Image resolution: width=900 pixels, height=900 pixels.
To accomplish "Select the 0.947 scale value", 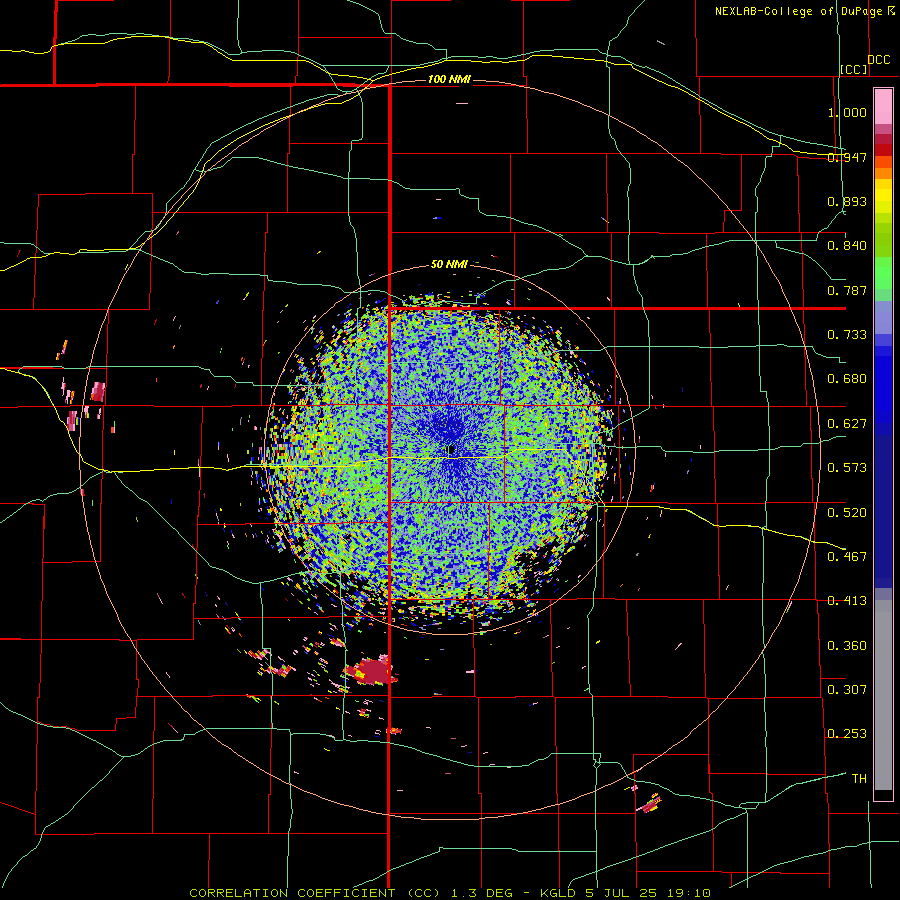I will pyautogui.click(x=847, y=157).
